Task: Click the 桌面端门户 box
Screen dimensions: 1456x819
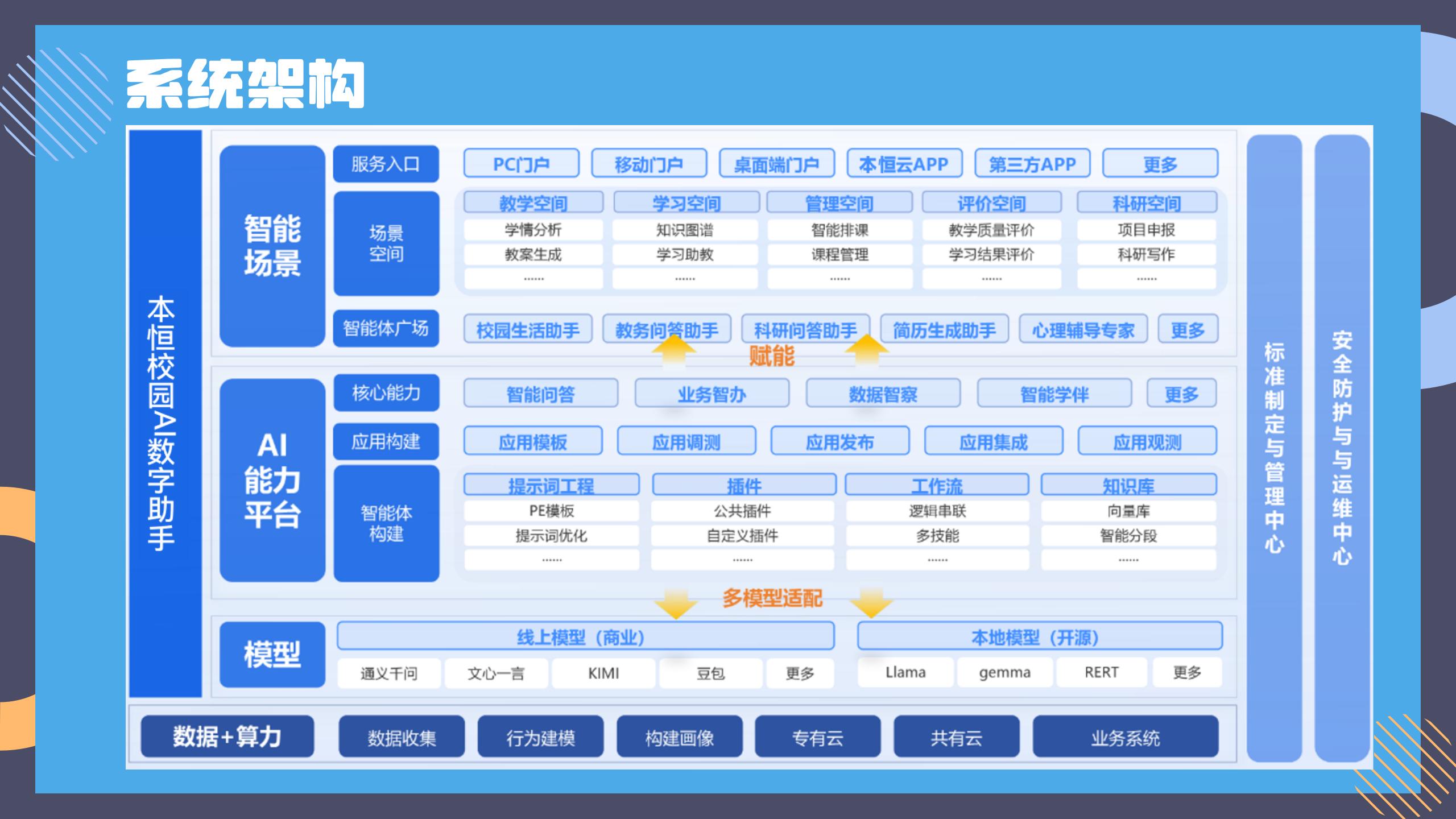Action: pyautogui.click(x=777, y=164)
